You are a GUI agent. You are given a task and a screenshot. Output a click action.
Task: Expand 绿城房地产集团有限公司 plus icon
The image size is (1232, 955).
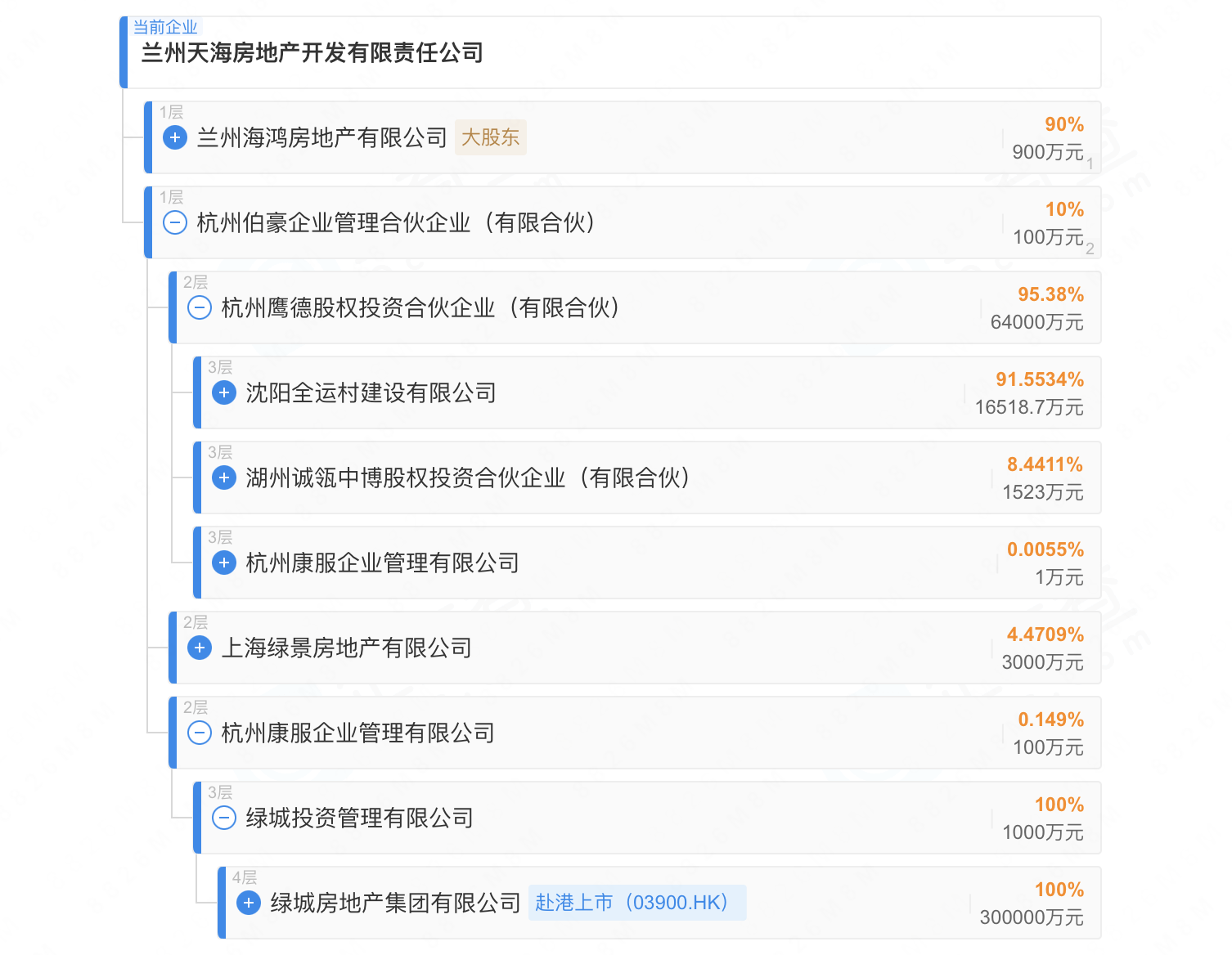click(249, 903)
